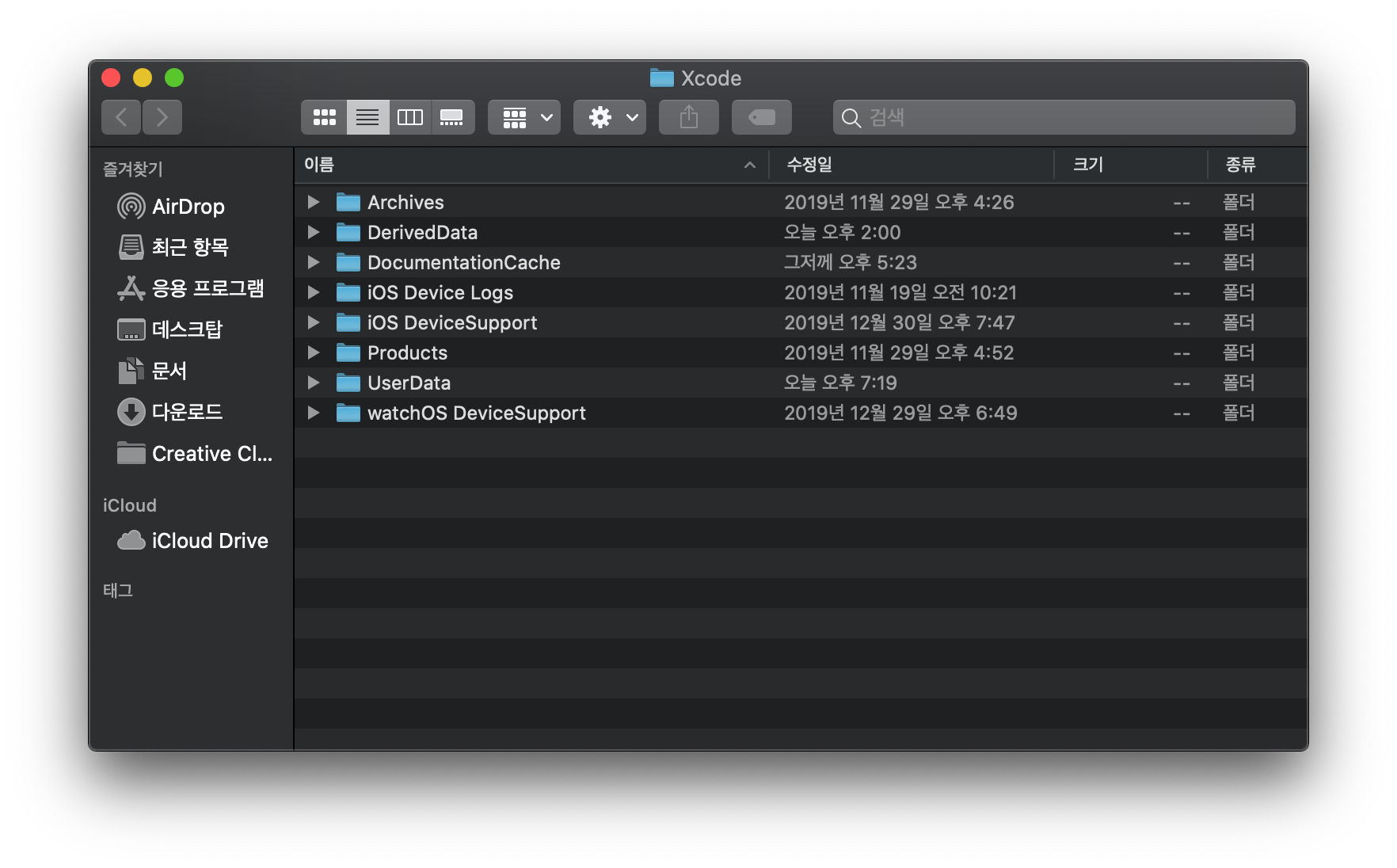The width and height of the screenshot is (1397, 868).
Task: Select the iOS DeviceSupport folder icon
Action: 348,322
